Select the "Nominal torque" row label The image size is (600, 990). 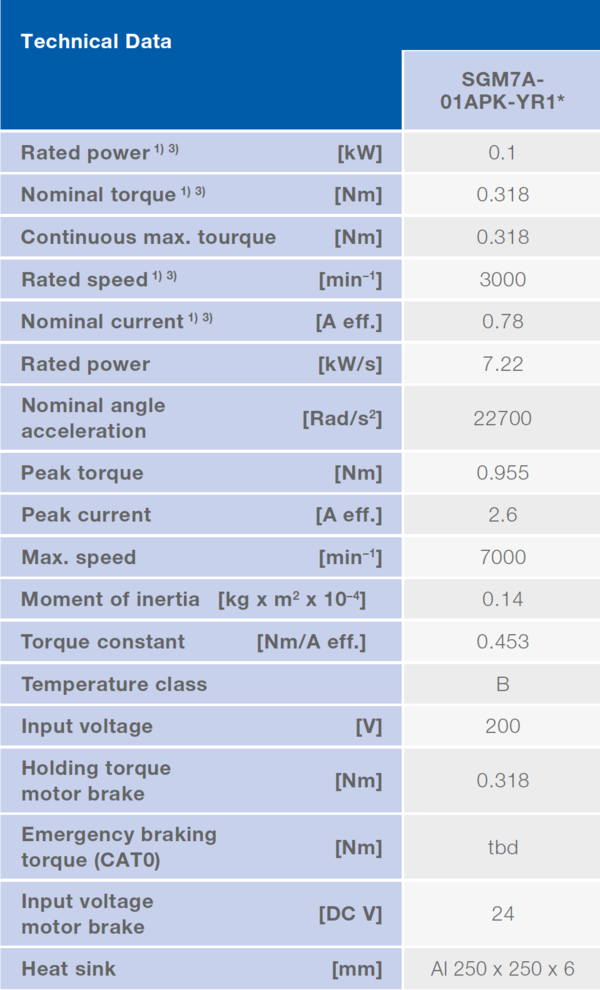point(98,195)
